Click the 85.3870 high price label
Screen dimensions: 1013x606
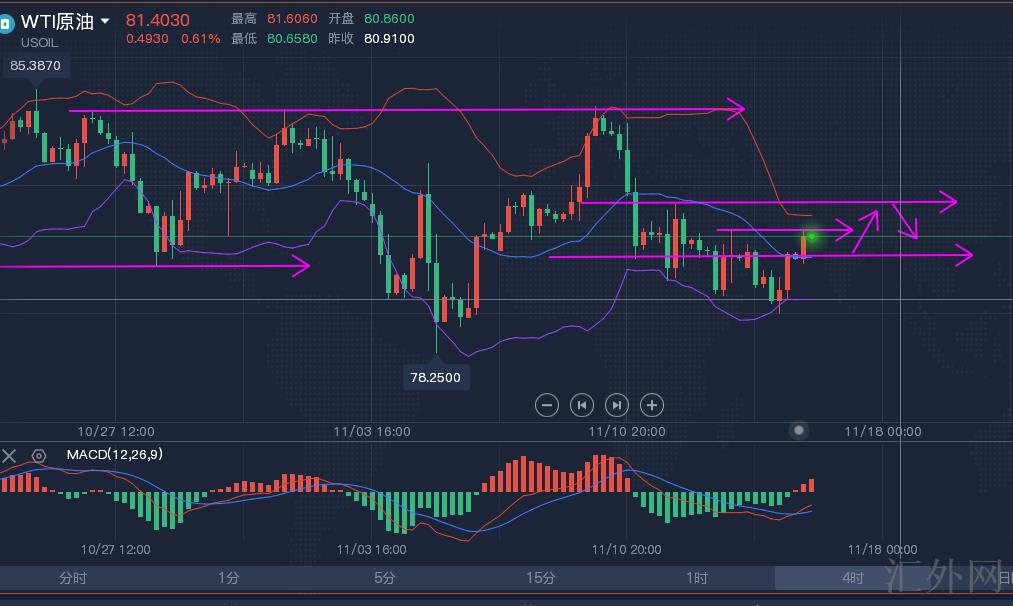pyautogui.click(x=35, y=66)
